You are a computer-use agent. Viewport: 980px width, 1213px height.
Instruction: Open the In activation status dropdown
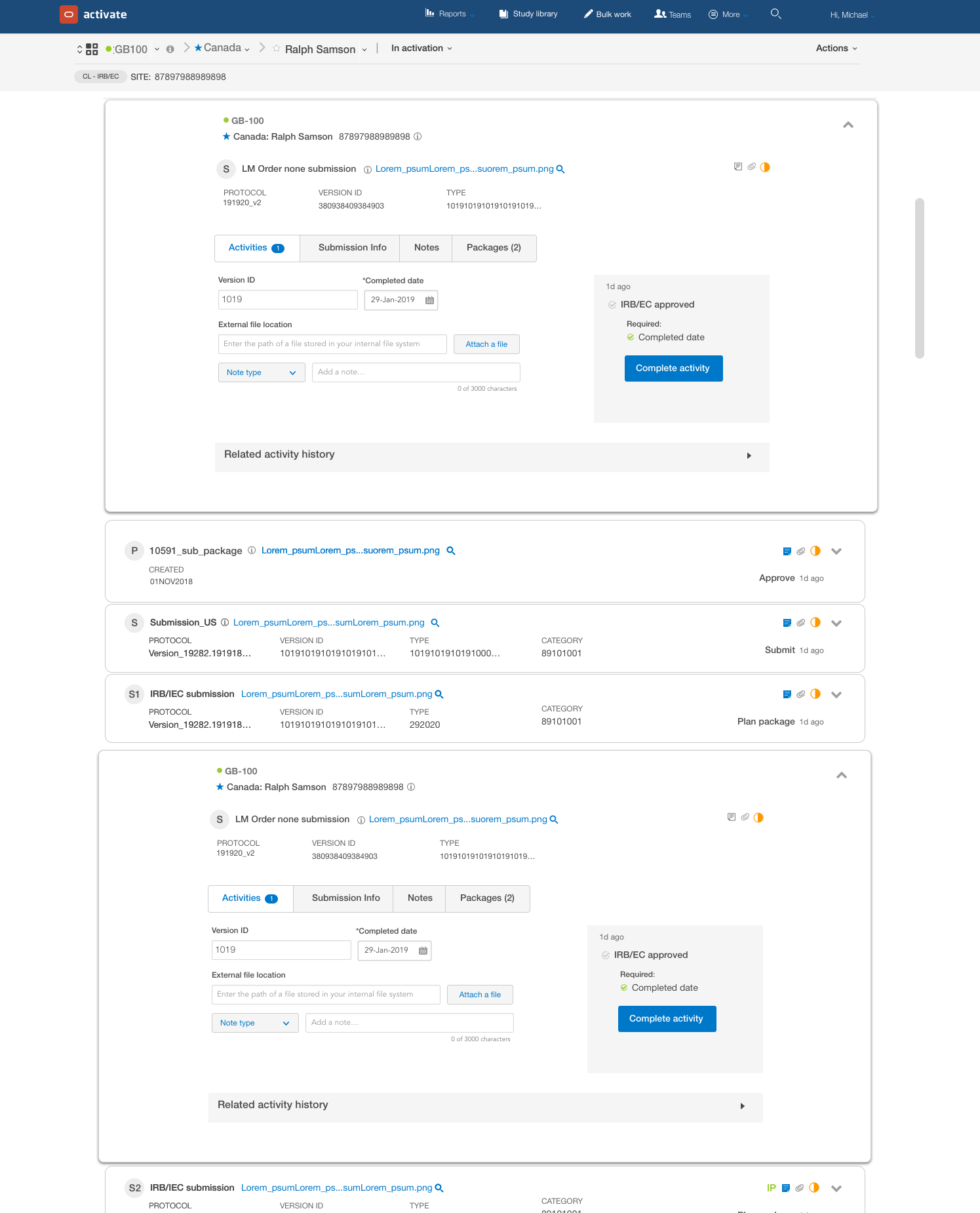click(421, 49)
